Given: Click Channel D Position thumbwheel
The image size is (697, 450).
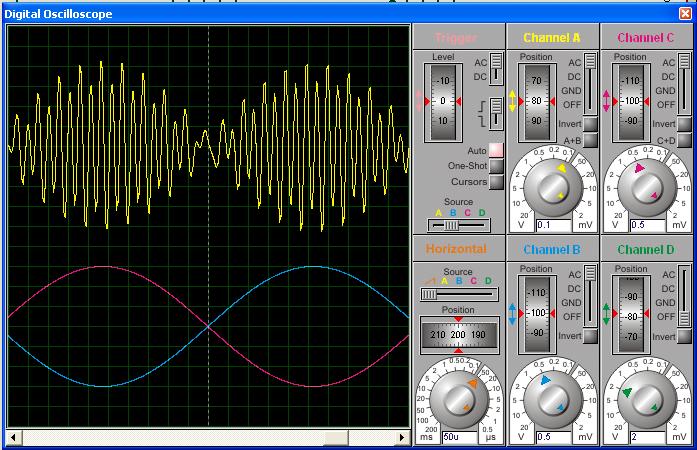Looking at the screenshot, I should pyautogui.click(x=631, y=314).
